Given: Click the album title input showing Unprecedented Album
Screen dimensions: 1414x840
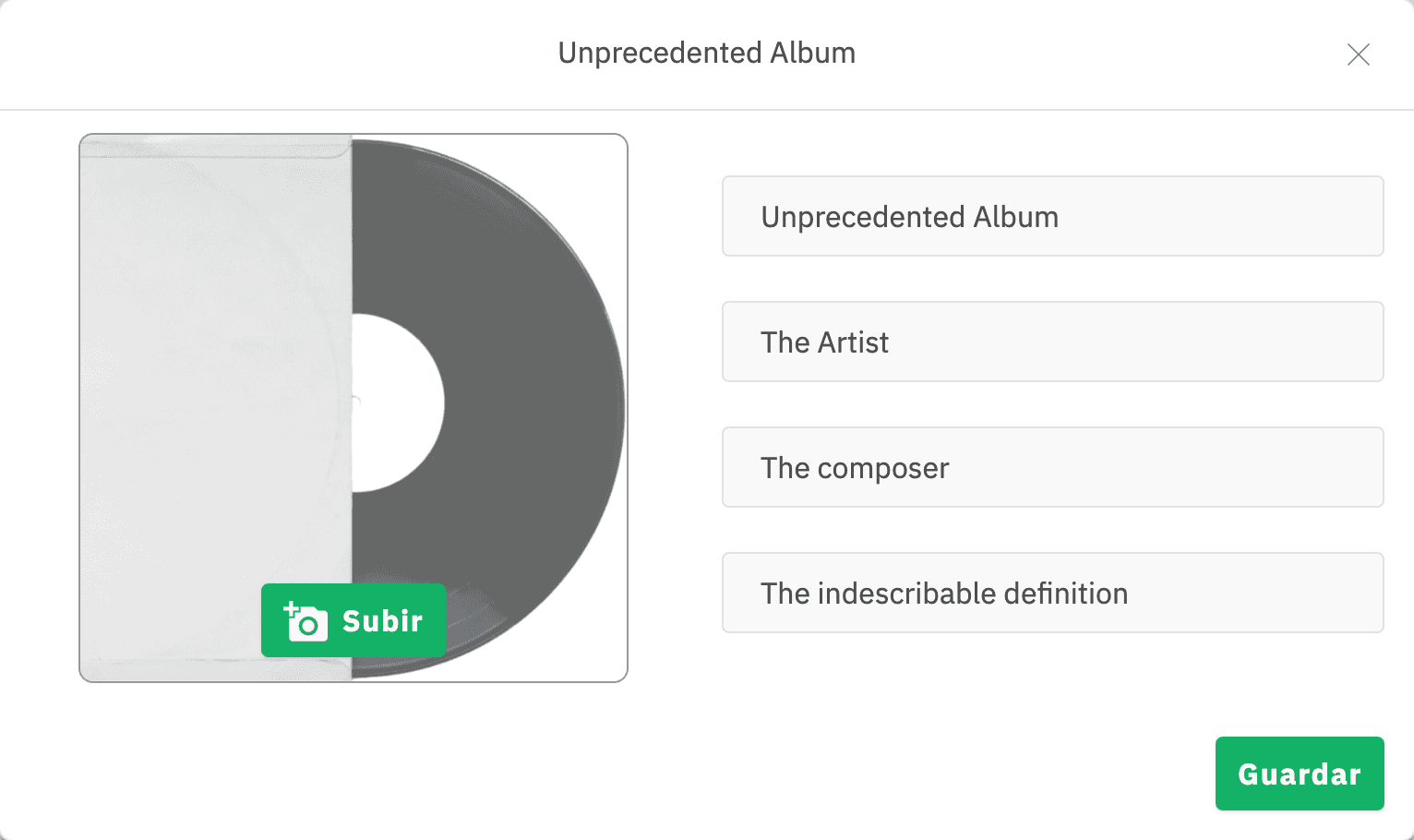Looking at the screenshot, I should click(1052, 216).
